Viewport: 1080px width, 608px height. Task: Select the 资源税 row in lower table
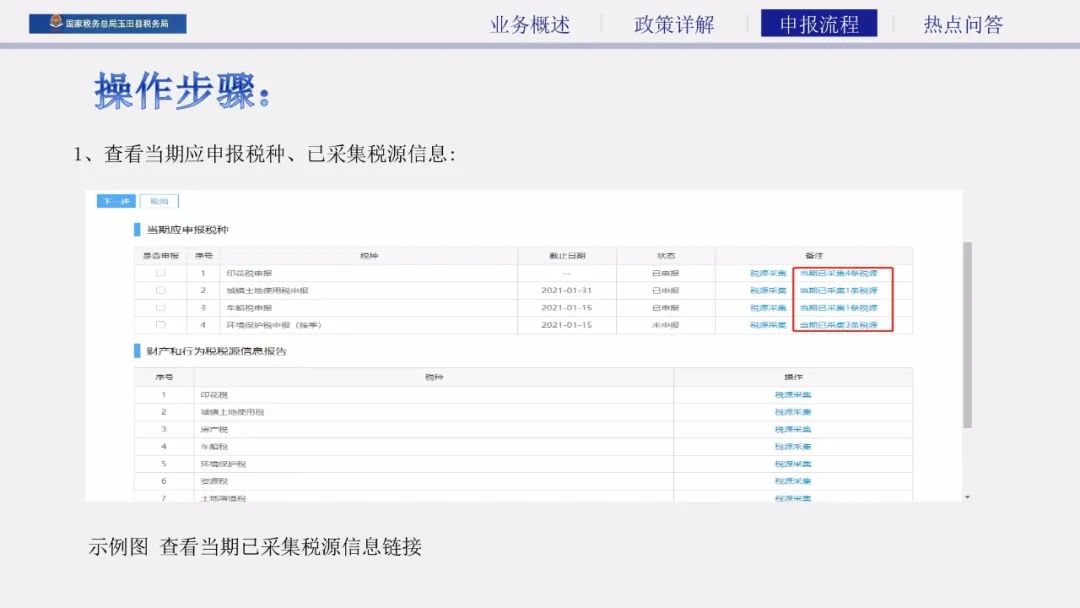(523, 481)
